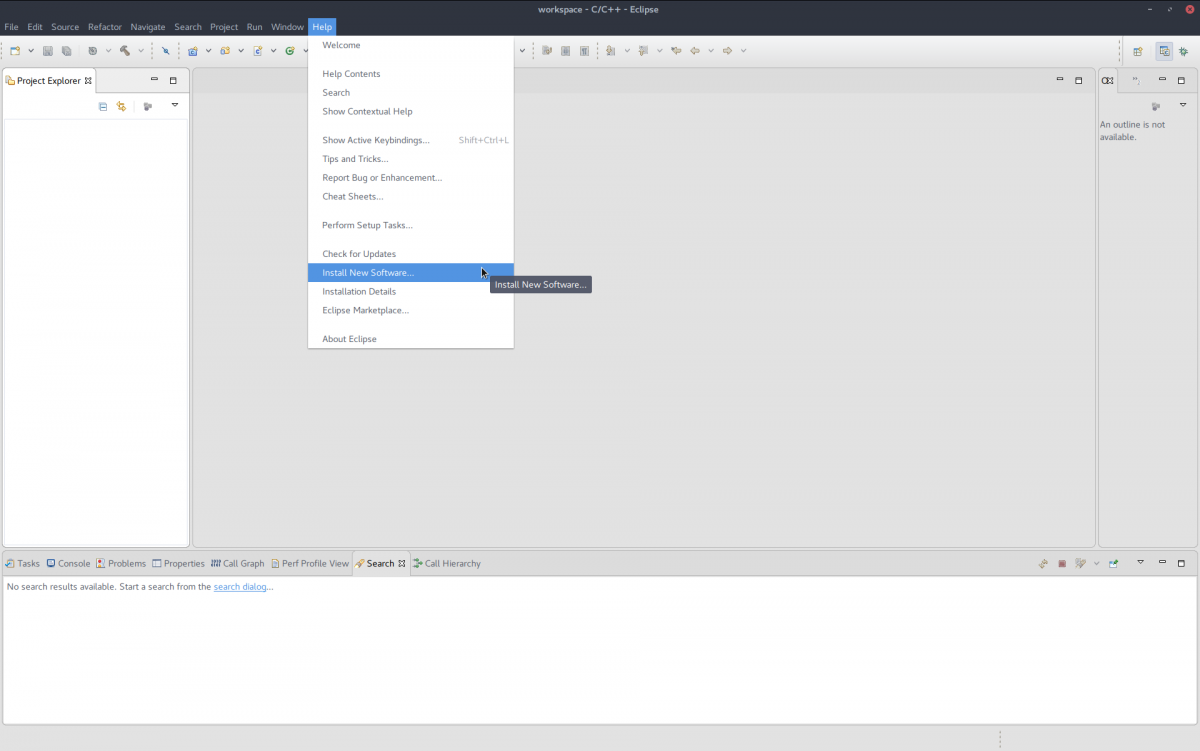This screenshot has width=1200, height=751.
Task: Open Eclipse Marketplace from Help menu
Action: pos(365,311)
